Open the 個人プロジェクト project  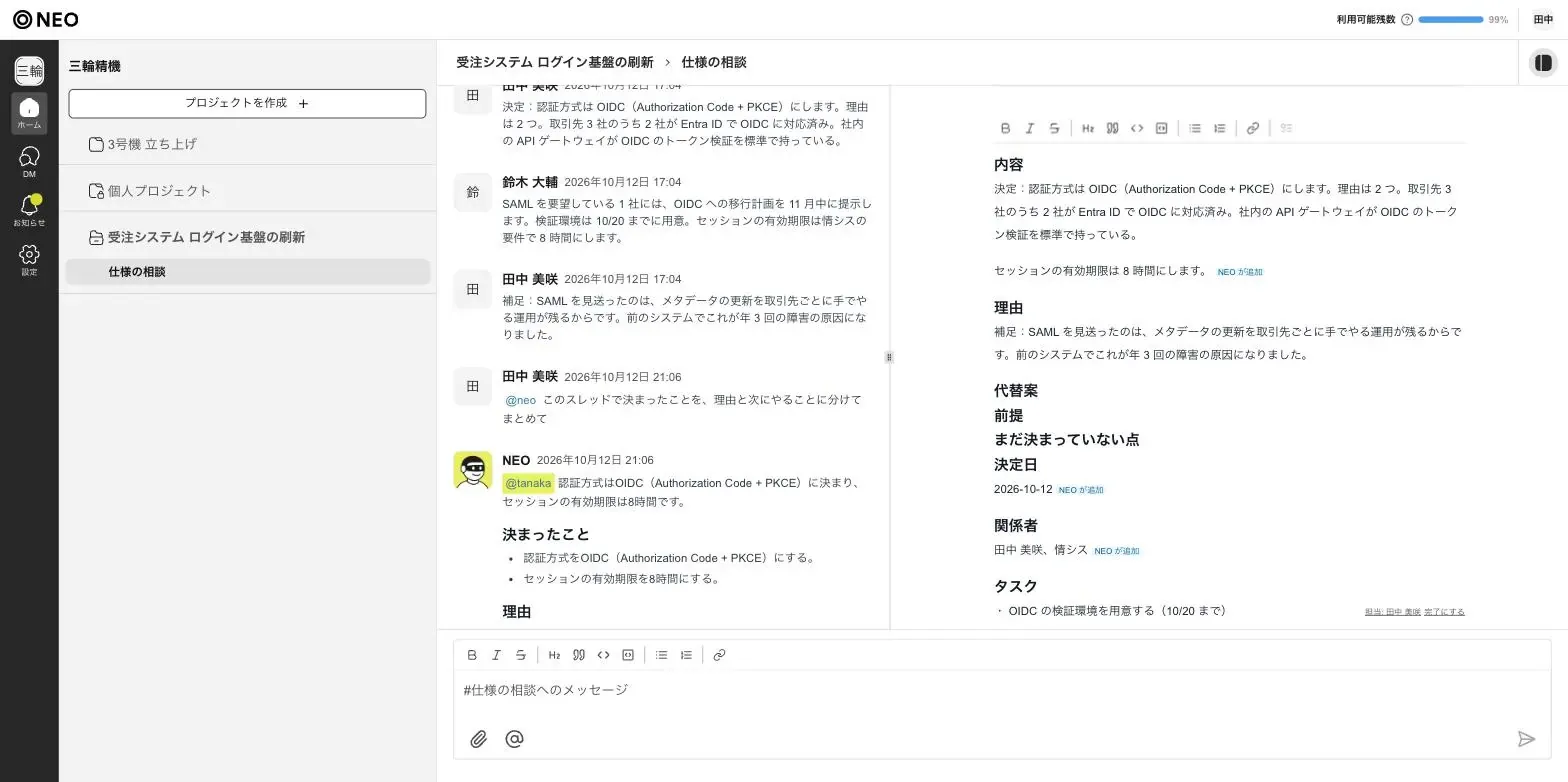coord(247,191)
